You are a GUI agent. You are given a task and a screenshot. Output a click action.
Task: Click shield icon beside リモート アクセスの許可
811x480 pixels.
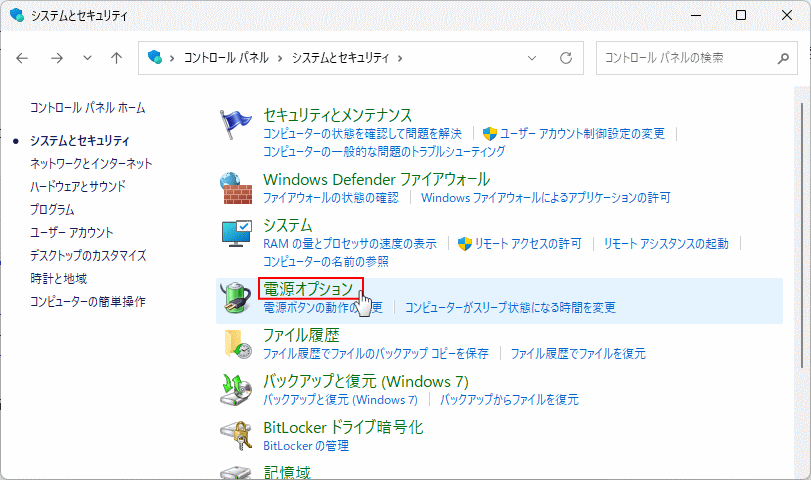pyautogui.click(x=465, y=244)
